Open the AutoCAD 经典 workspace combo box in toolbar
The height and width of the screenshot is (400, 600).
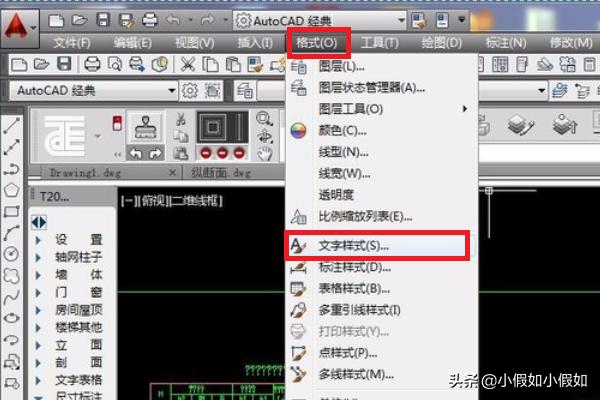(93, 91)
